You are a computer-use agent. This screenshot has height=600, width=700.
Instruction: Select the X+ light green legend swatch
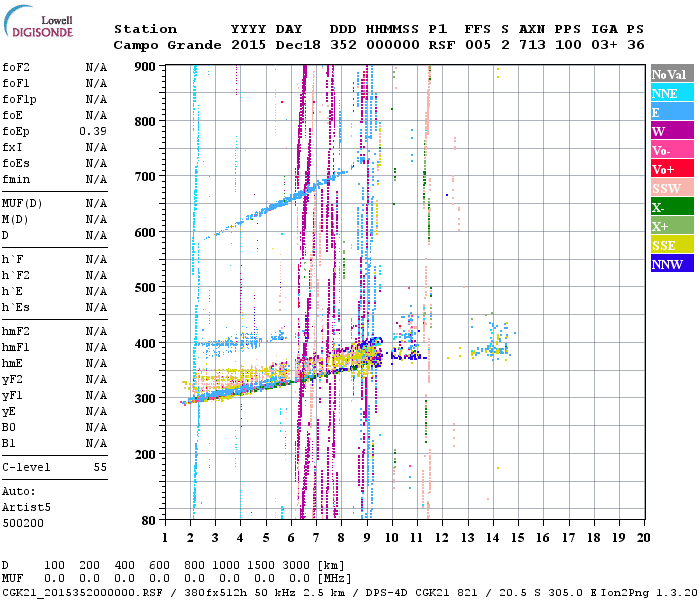[x=672, y=225]
